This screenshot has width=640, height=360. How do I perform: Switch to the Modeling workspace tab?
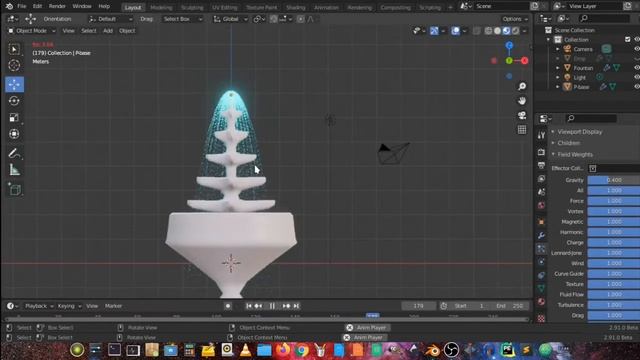click(161, 7)
